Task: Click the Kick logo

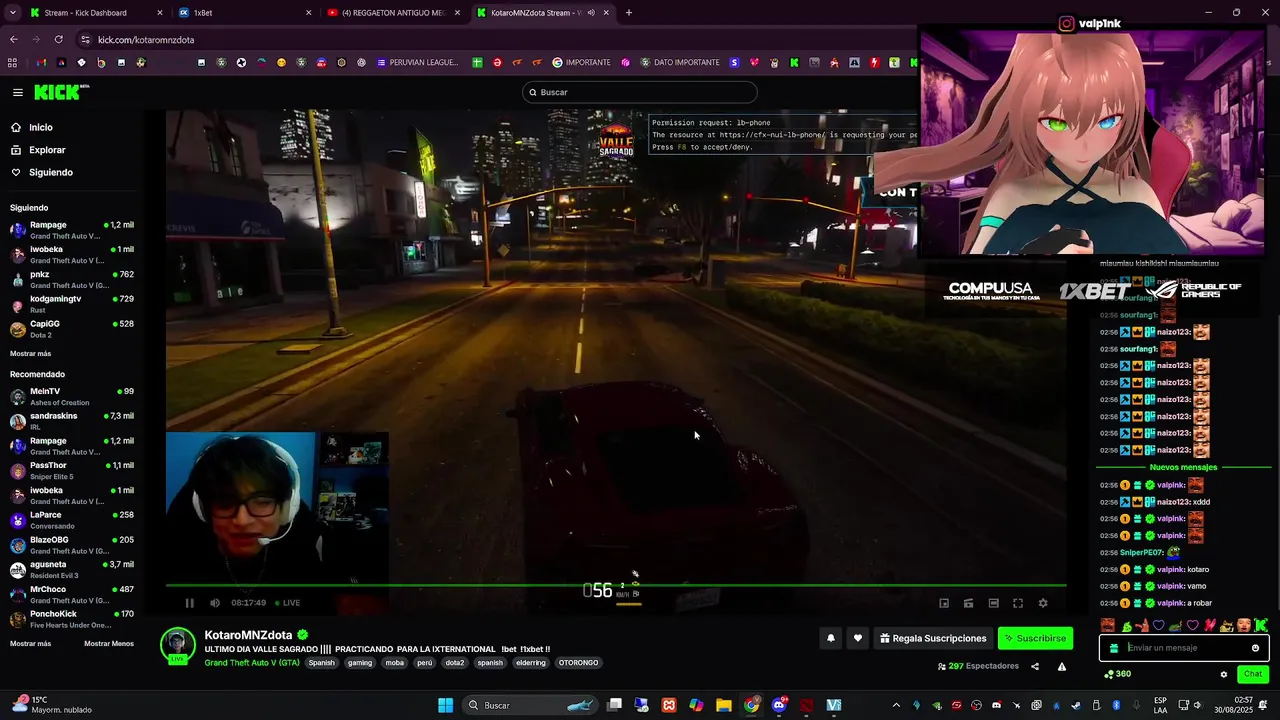Action: point(62,92)
